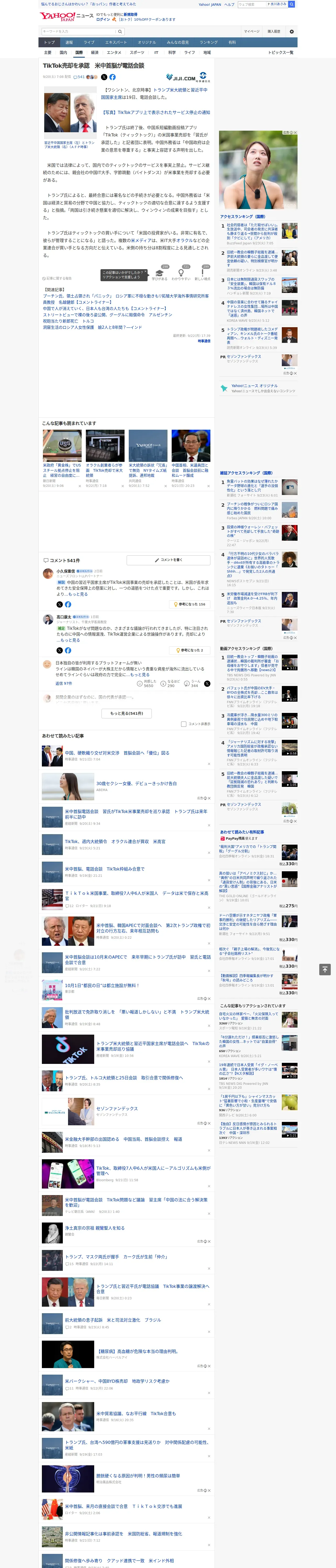This screenshot has width=336, height=1568.
Task: Open related link 祝砲当たり新郎死亡 トルコ
Action: coord(68,321)
